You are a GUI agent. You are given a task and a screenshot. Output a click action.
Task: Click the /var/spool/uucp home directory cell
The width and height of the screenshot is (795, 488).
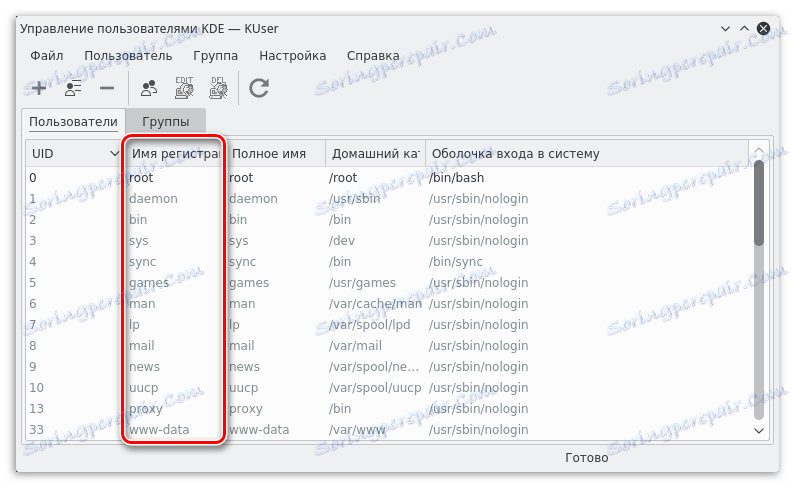[375, 388]
